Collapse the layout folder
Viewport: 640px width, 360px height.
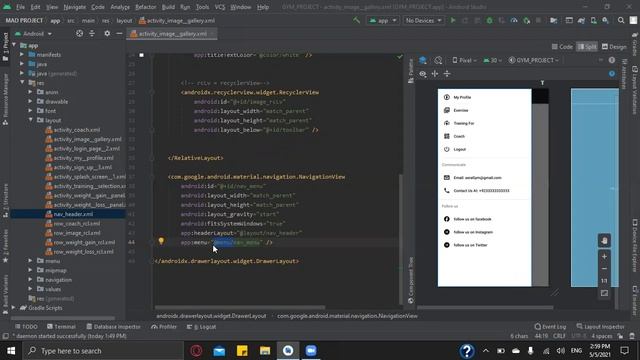[x=31, y=120]
